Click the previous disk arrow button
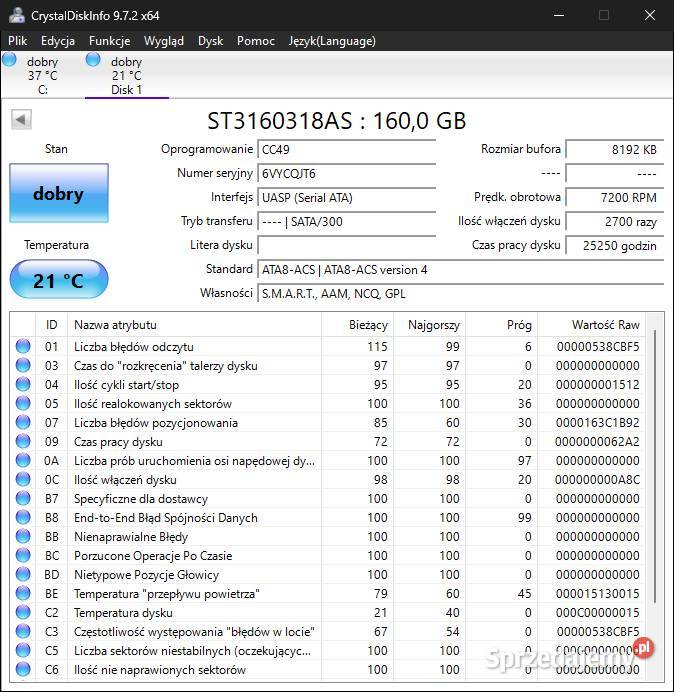 [x=21, y=120]
